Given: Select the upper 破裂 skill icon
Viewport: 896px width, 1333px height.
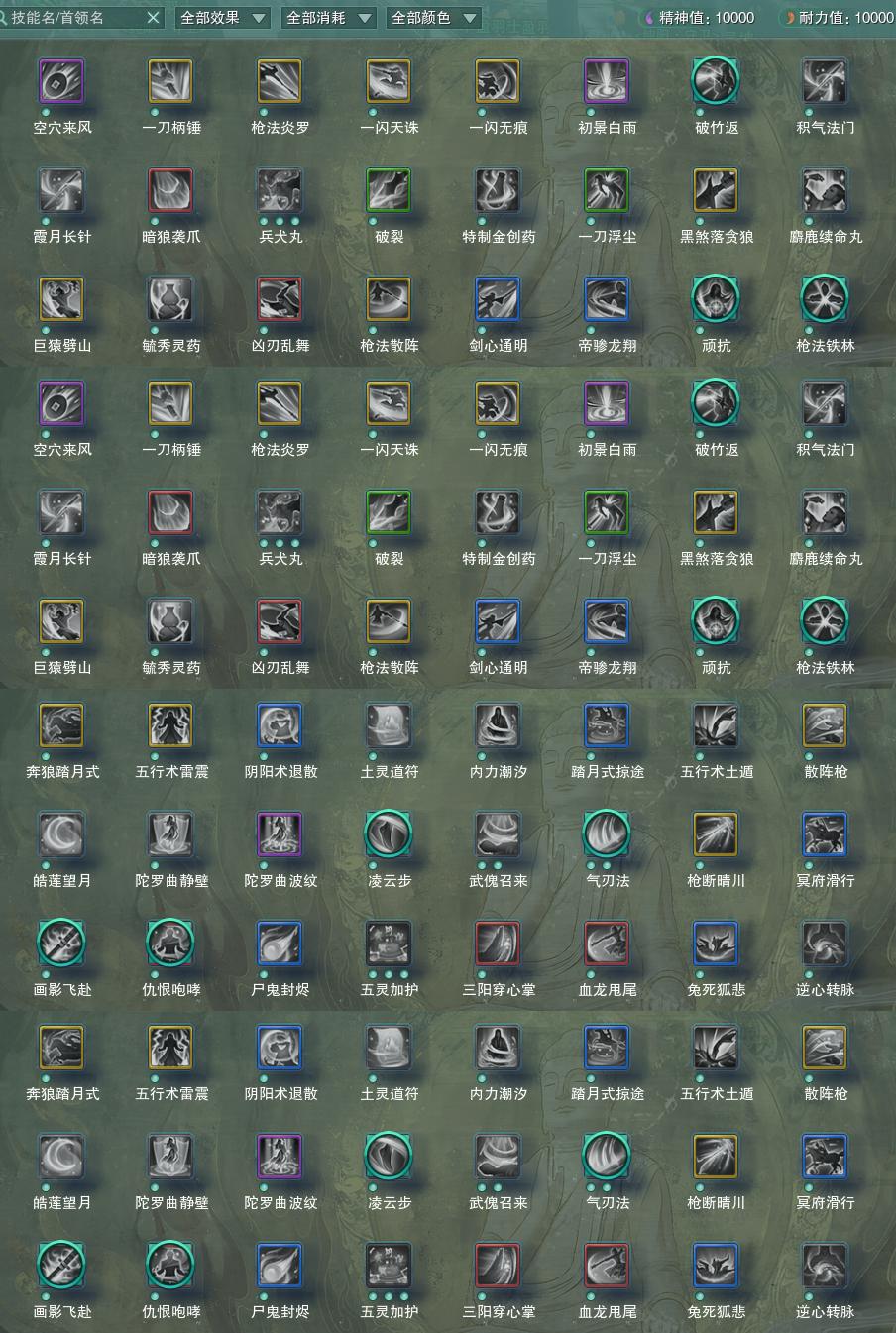Looking at the screenshot, I should tap(389, 190).
